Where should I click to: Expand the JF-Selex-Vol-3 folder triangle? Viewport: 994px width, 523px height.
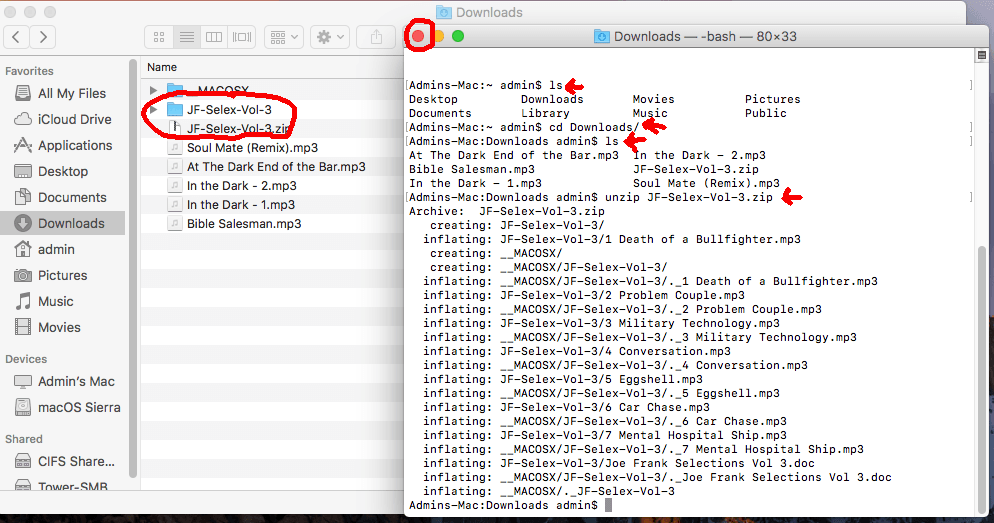point(153,110)
